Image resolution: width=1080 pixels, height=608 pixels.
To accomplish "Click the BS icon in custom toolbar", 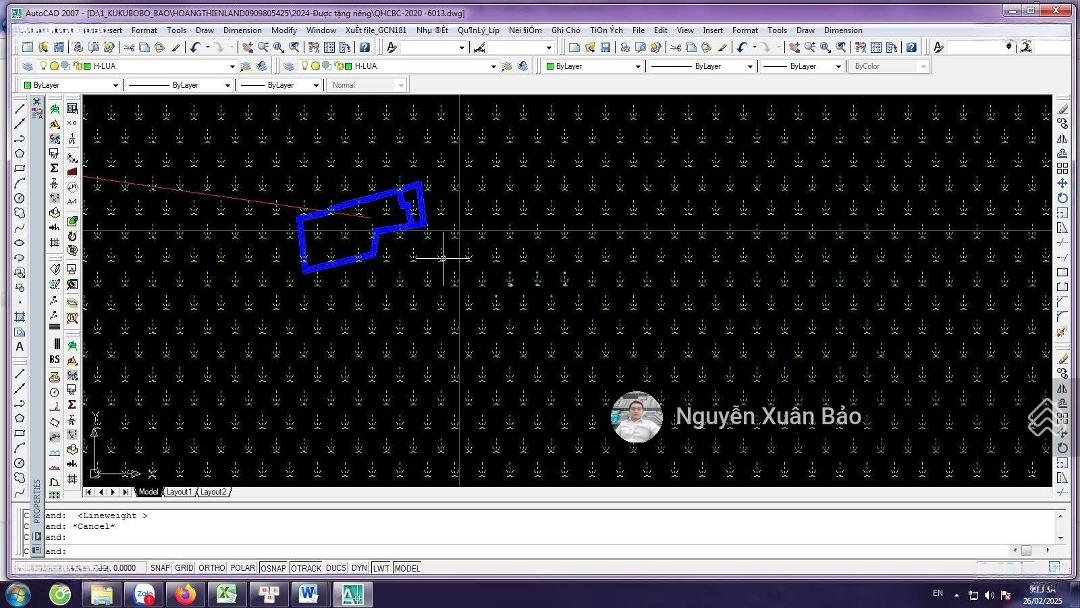I will click(x=54, y=359).
